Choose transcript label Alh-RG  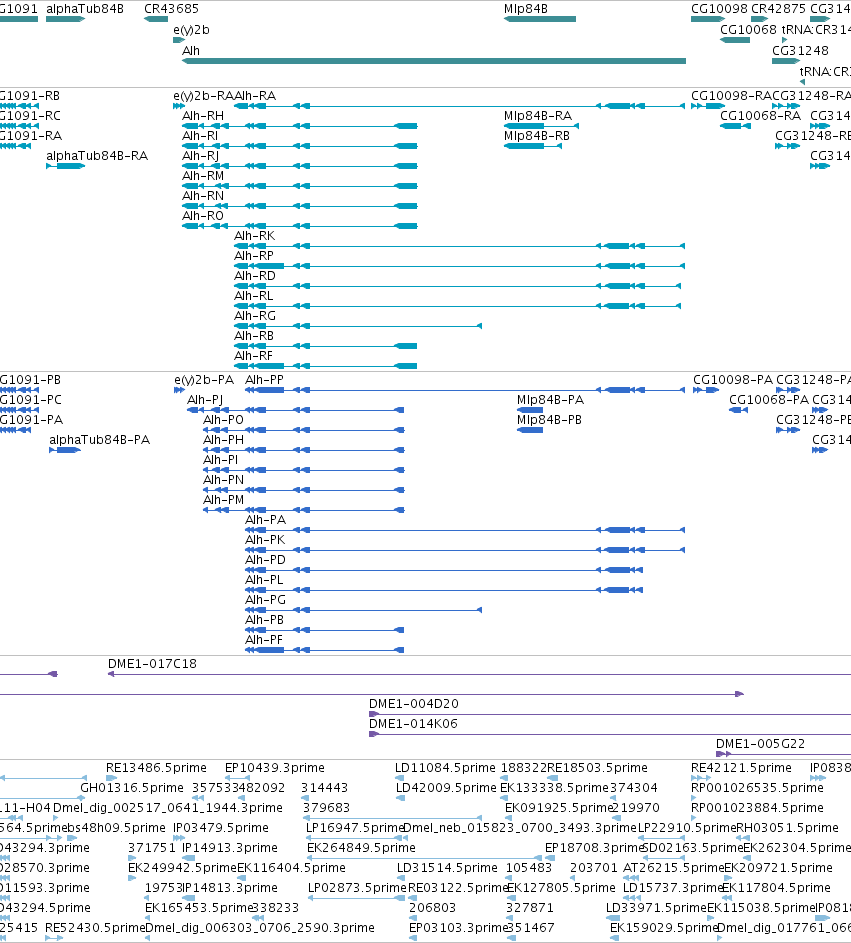click(255, 316)
